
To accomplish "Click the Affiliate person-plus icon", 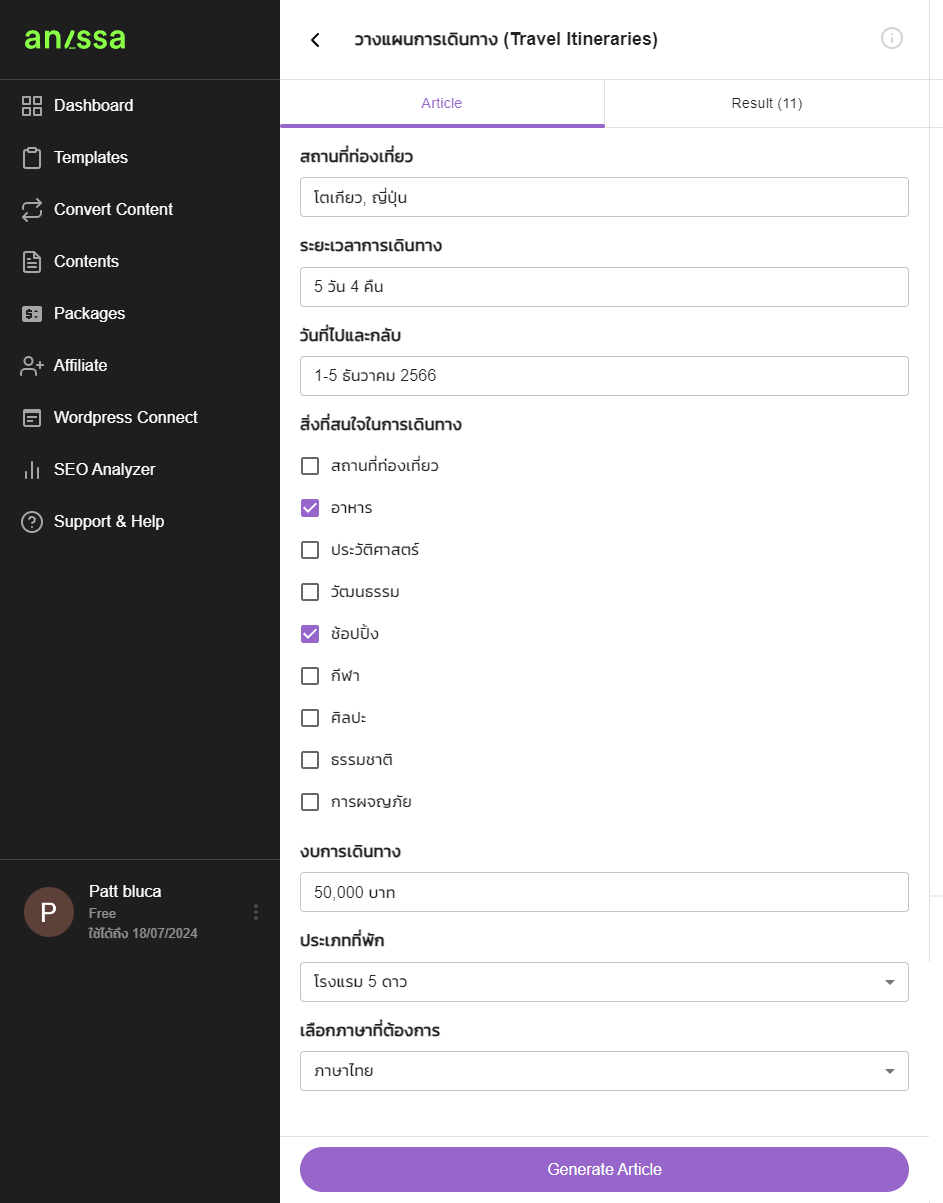I will tap(32, 365).
